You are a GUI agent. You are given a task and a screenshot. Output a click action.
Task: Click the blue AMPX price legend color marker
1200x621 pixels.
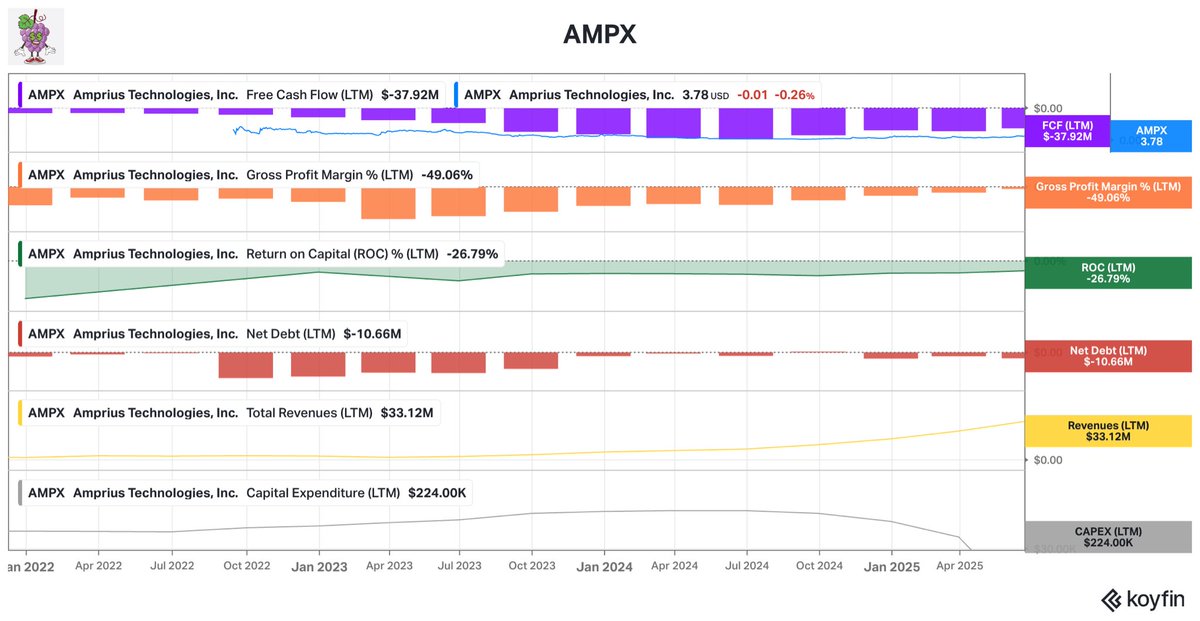click(x=456, y=95)
